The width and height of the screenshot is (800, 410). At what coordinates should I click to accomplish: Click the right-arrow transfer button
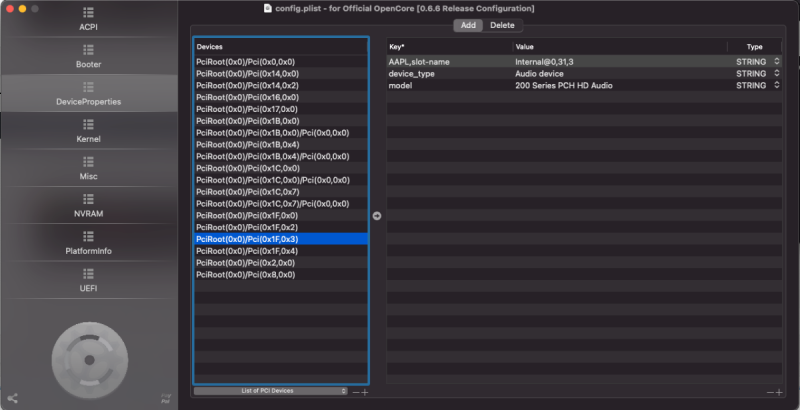tap(377, 216)
